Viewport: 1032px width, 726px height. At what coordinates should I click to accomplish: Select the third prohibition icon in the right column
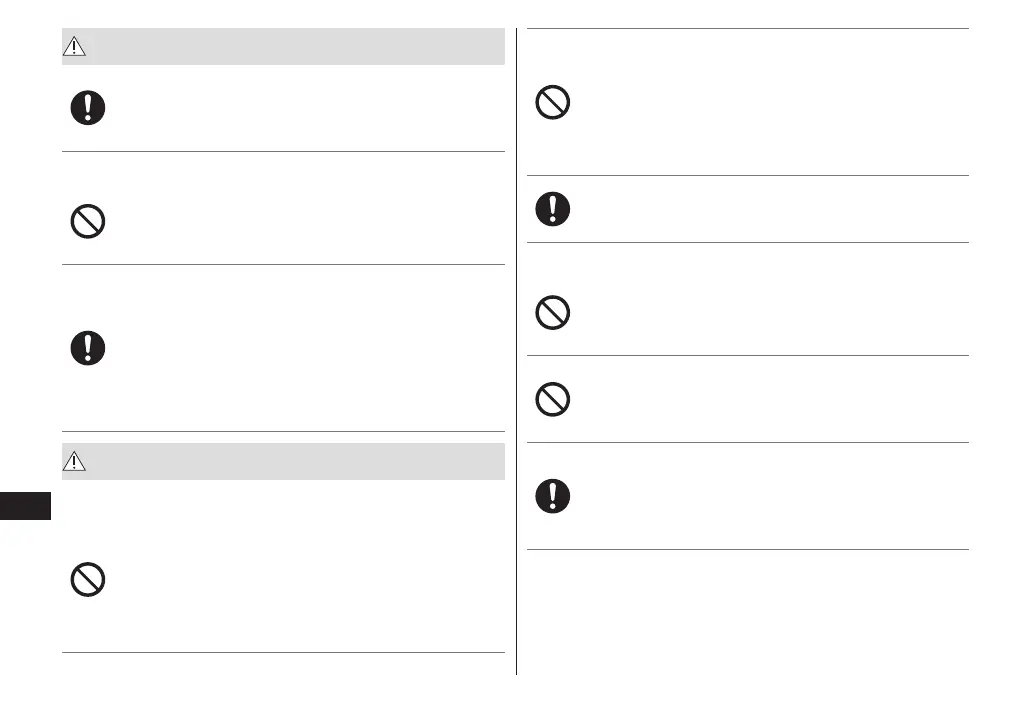click(553, 400)
